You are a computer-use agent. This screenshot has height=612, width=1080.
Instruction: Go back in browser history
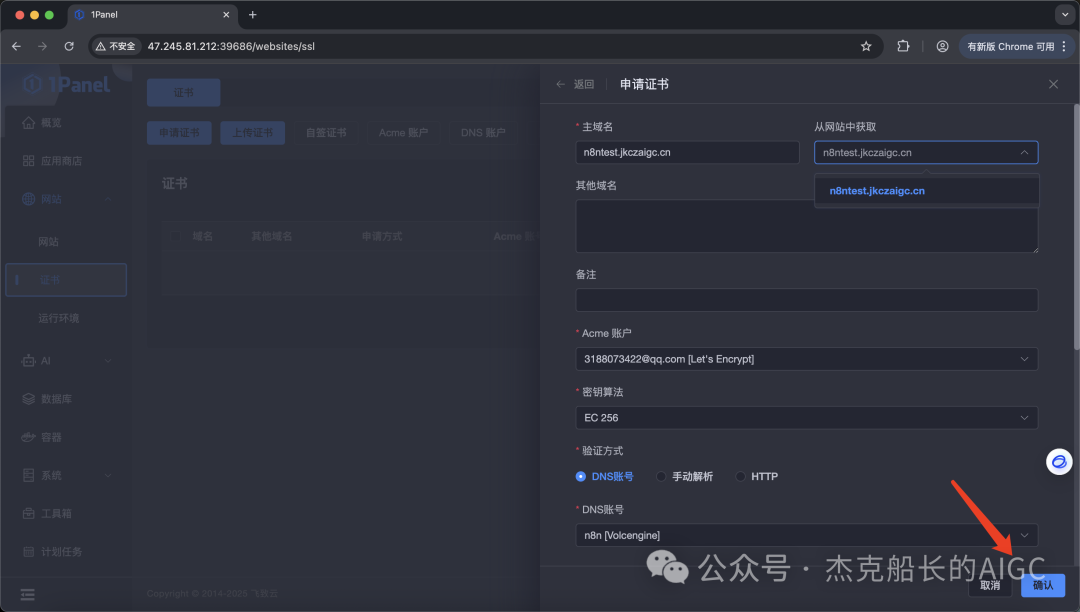coord(17,46)
